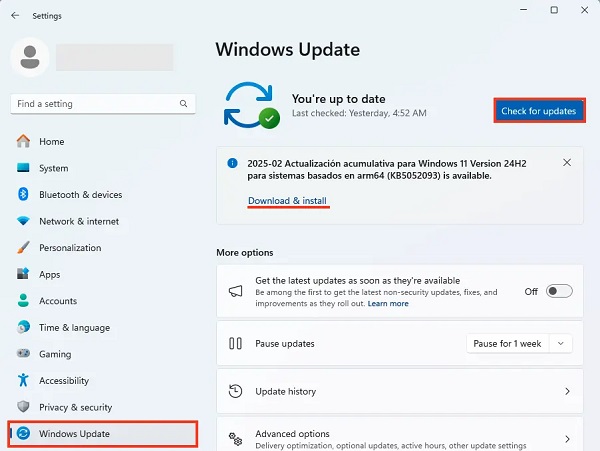The width and height of the screenshot is (600, 451).
Task: Click the Privacy shield icon
Action: click(23, 407)
